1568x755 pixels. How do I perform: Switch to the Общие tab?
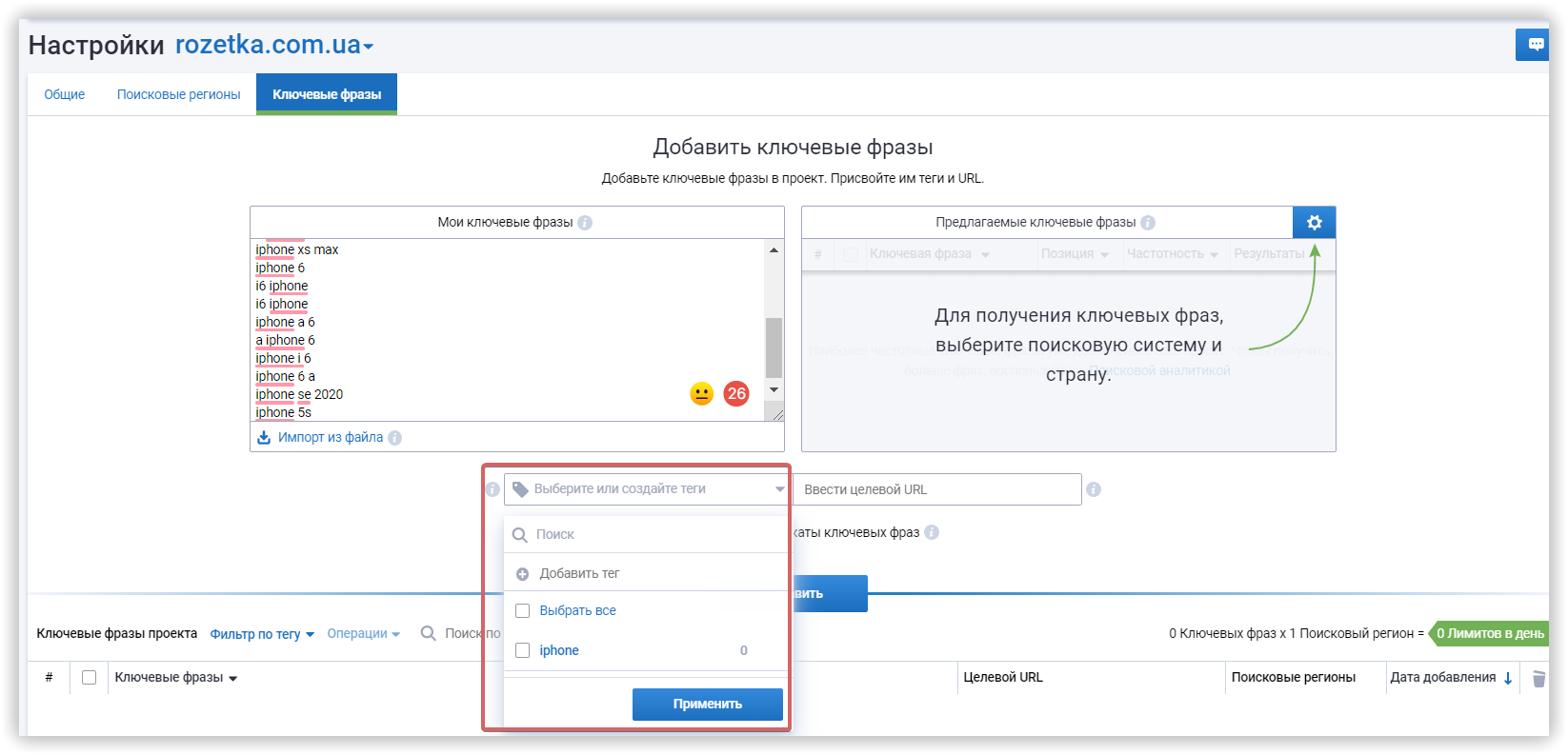[65, 94]
